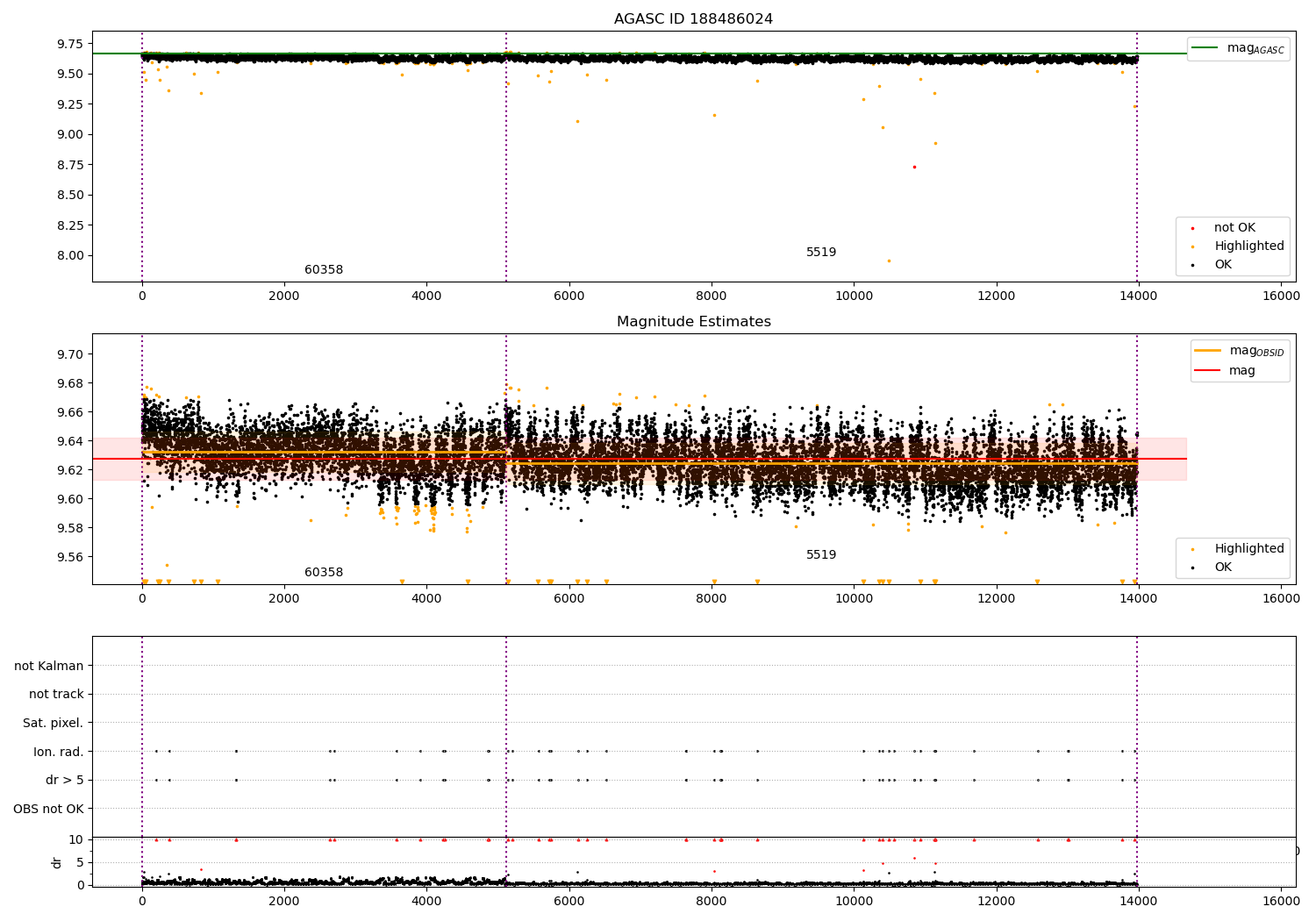Click the mag AGASC legend entry
The image size is (1316, 921).
click(x=1238, y=48)
